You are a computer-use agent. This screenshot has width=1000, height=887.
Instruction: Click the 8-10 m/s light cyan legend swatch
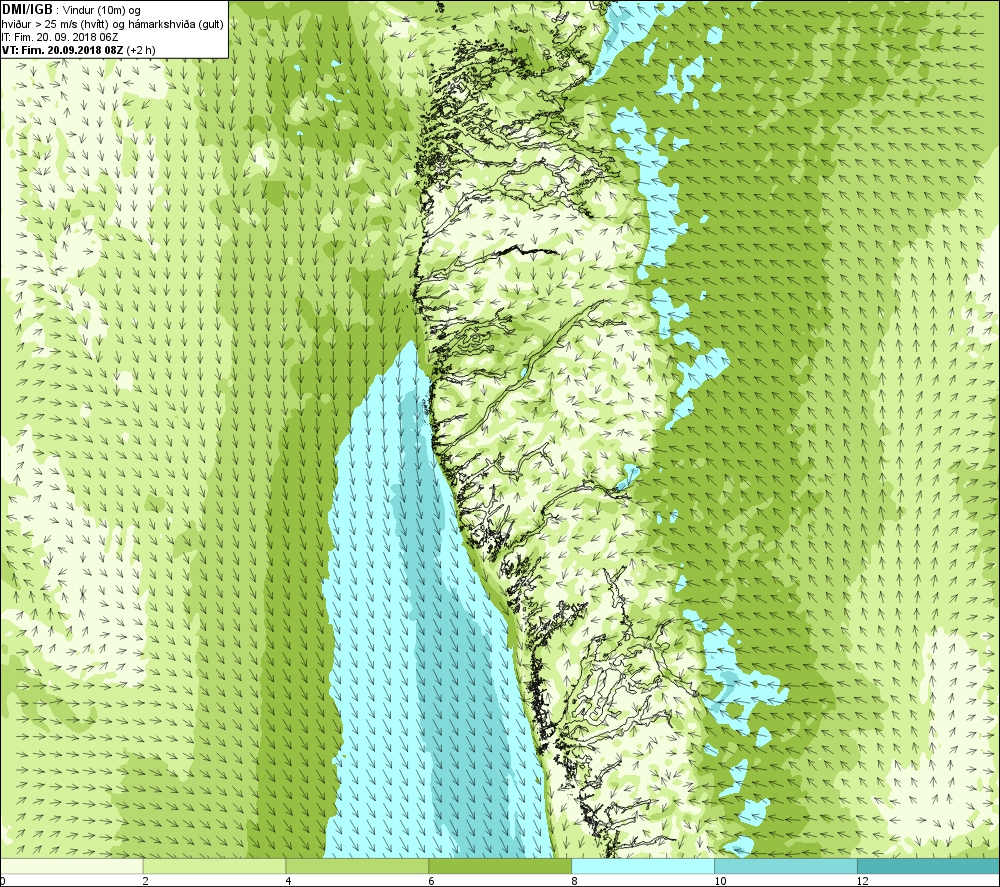[643, 866]
